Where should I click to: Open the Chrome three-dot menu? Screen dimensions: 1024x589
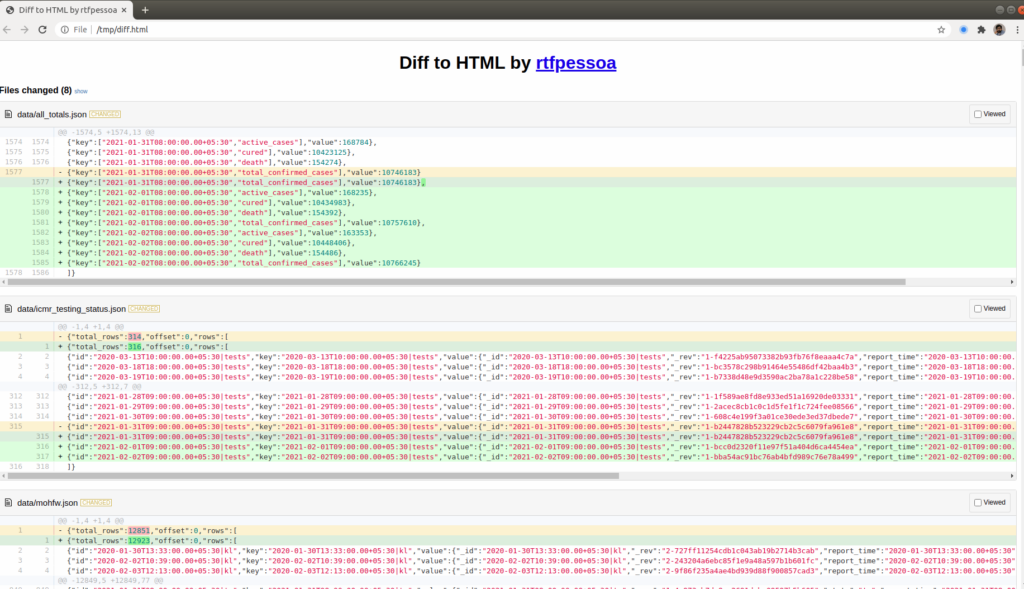pyautogui.click(x=1017, y=29)
